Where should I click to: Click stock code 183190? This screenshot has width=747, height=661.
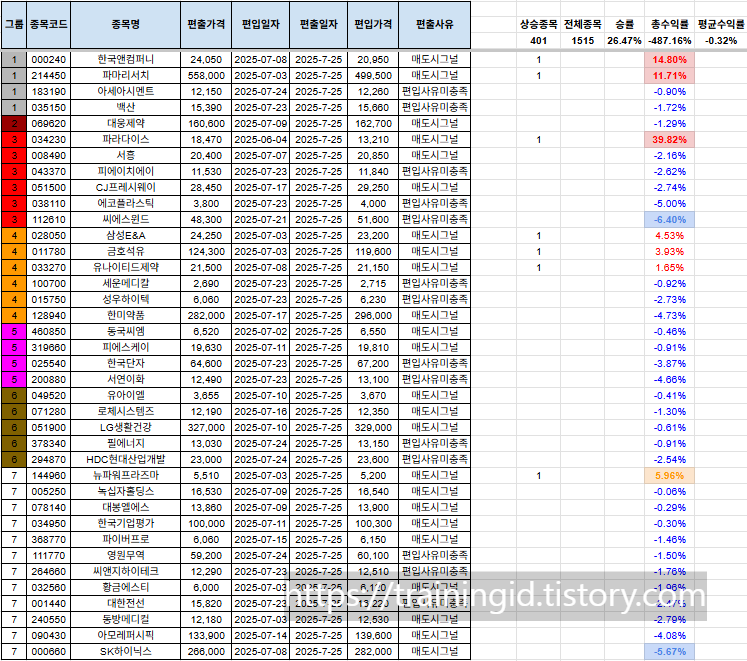pyautogui.click(x=49, y=92)
